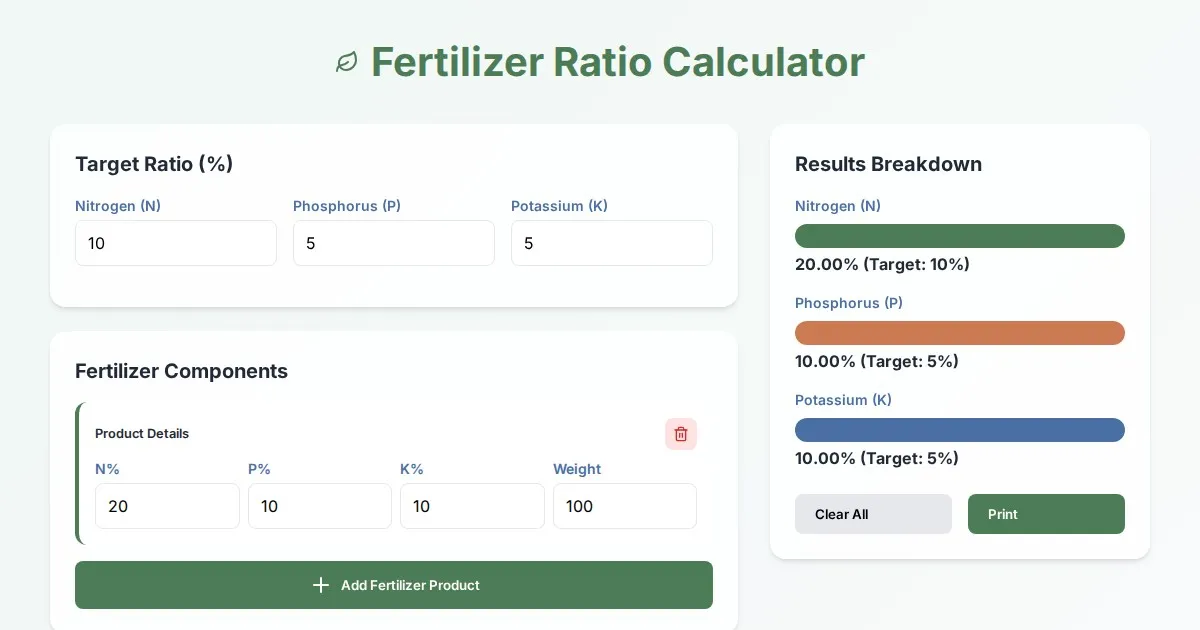The height and width of the screenshot is (630, 1200).
Task: Click the blue Potassium progress bar
Action: click(960, 430)
